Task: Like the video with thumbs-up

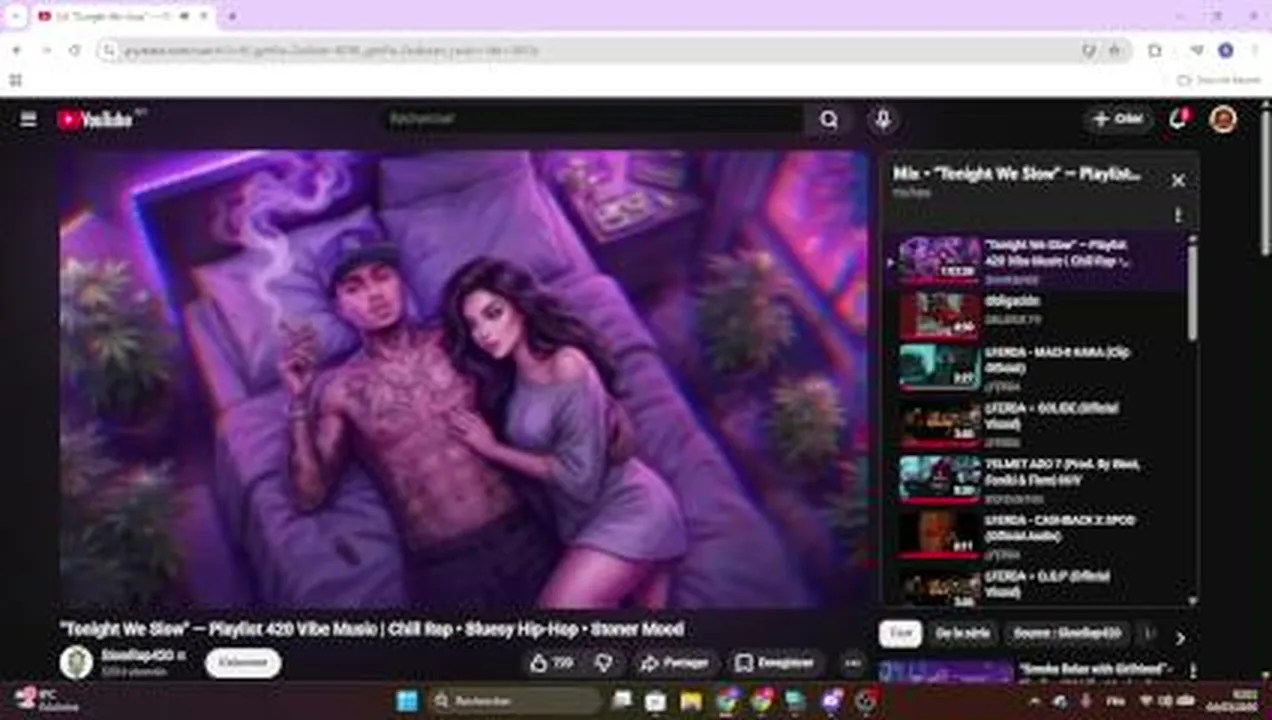Action: pos(551,663)
